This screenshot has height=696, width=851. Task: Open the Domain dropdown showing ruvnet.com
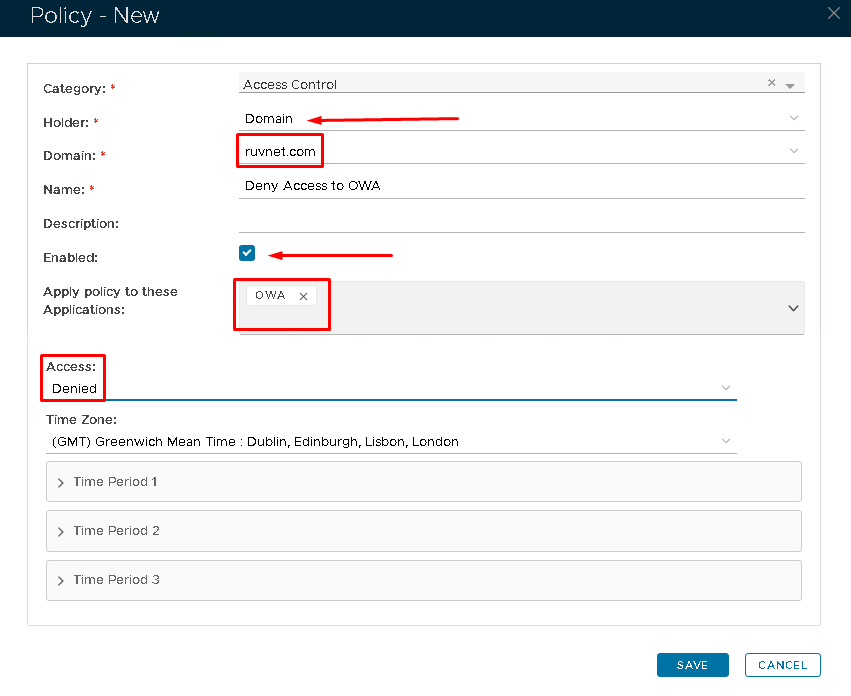click(794, 151)
